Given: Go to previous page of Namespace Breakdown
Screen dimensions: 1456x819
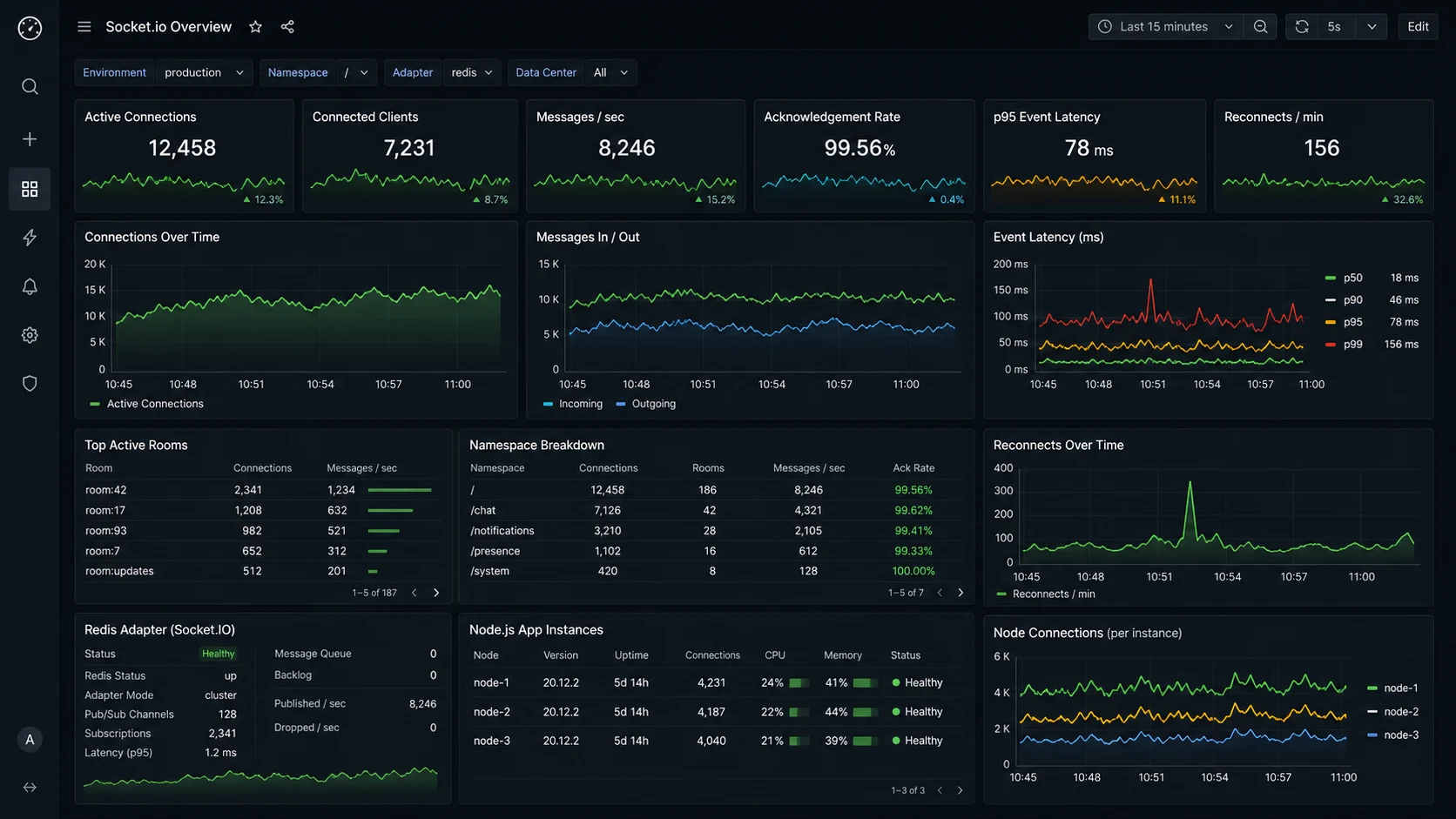Looking at the screenshot, I should coord(940,593).
